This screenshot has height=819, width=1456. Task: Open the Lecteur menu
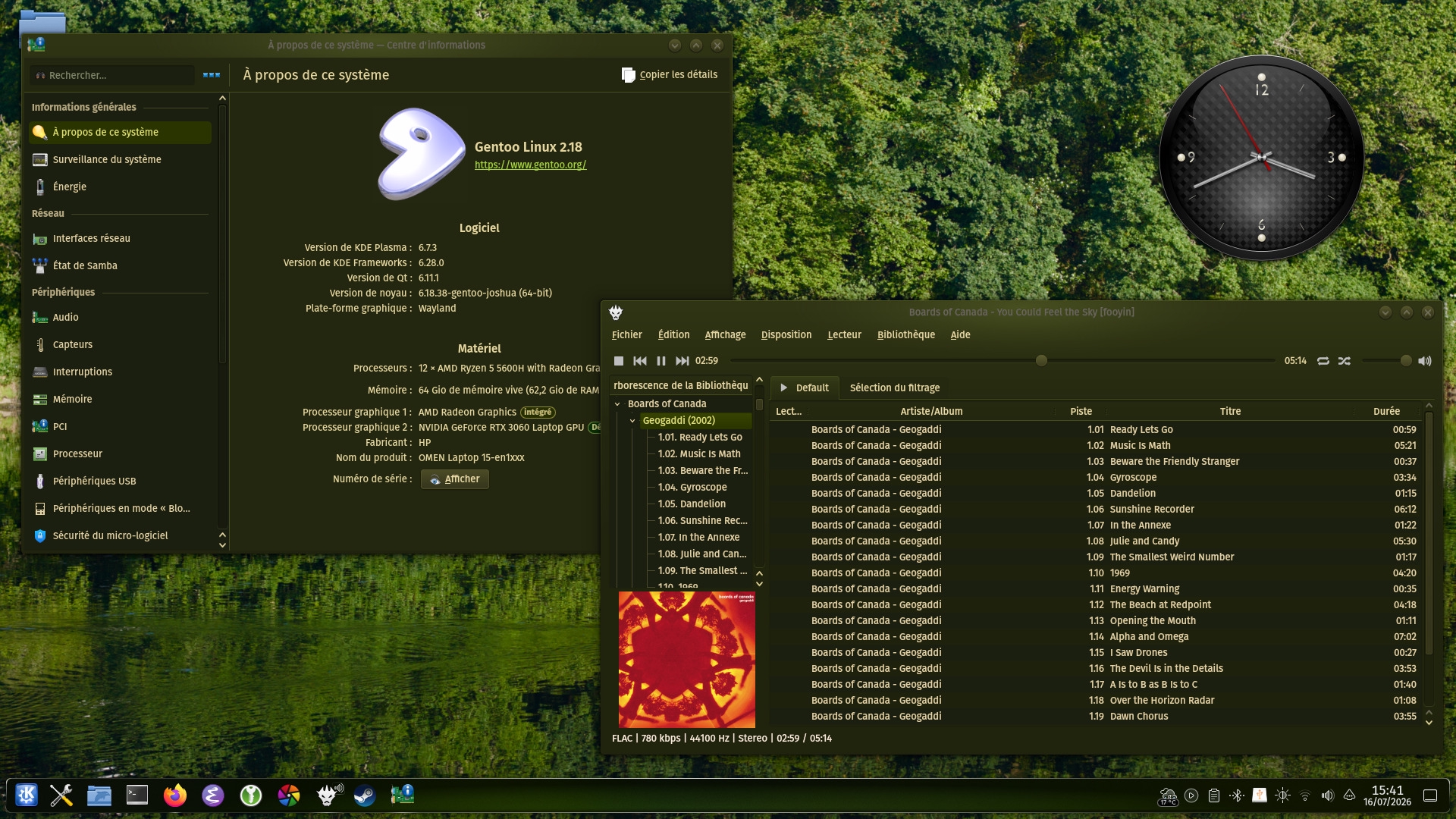point(845,334)
